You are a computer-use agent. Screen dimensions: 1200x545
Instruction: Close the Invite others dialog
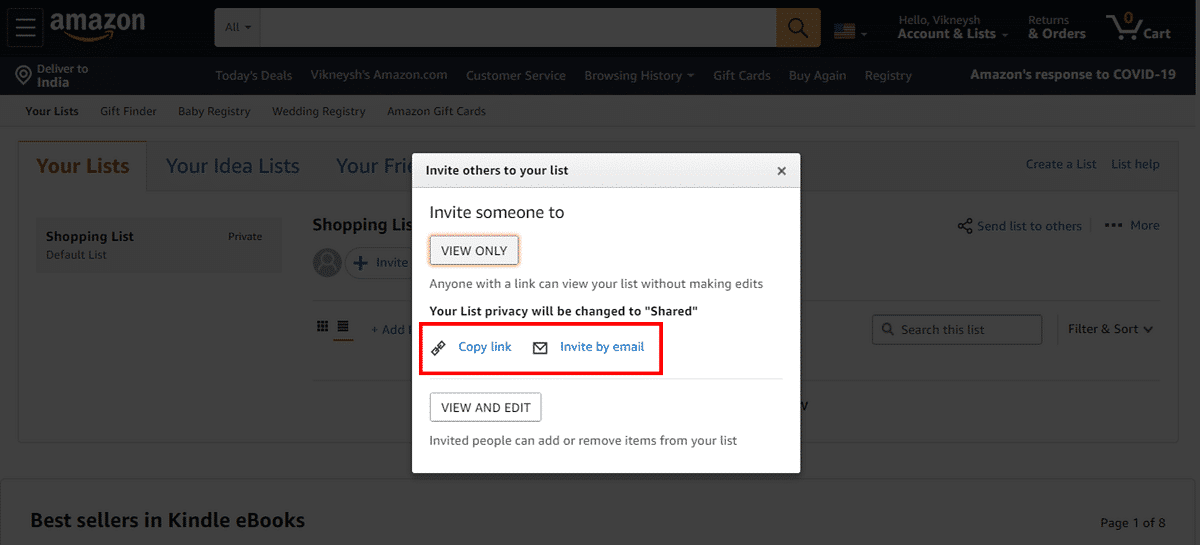coord(782,171)
